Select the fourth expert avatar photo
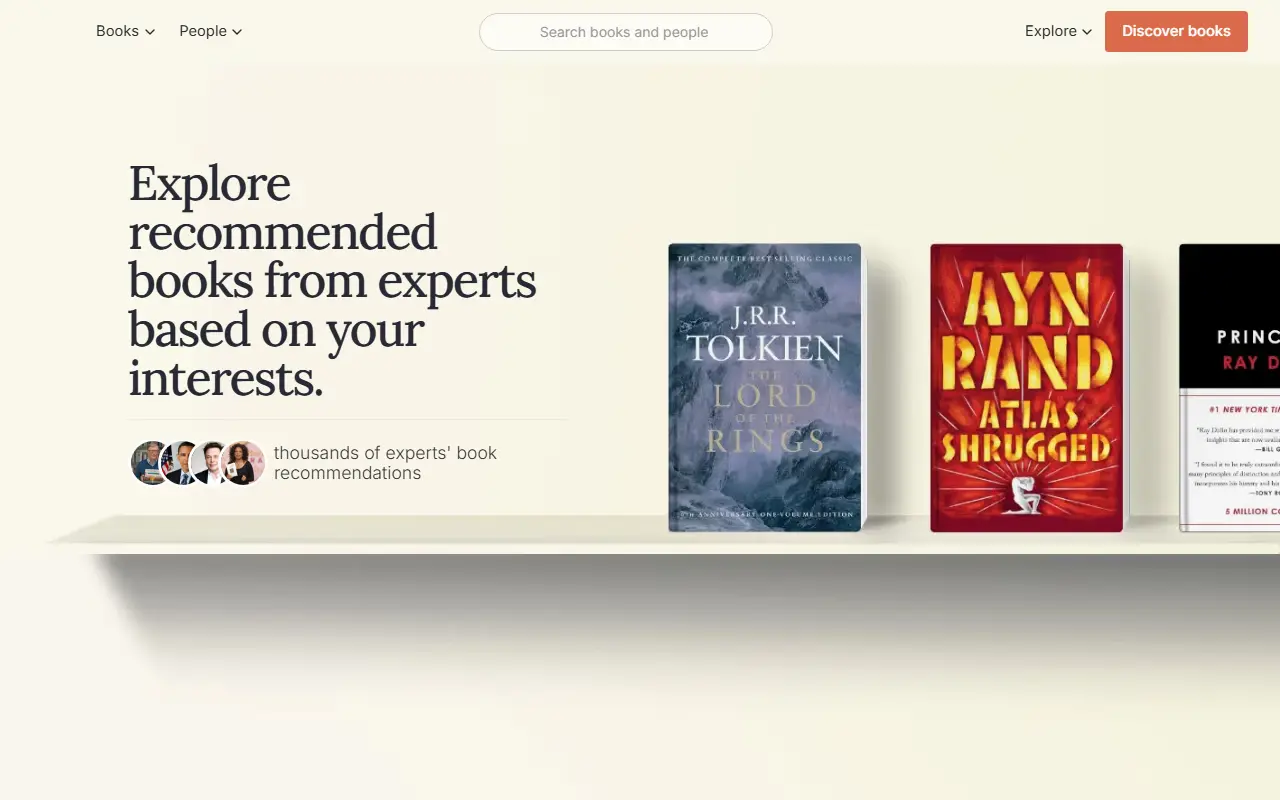This screenshot has width=1280, height=800. 243,463
